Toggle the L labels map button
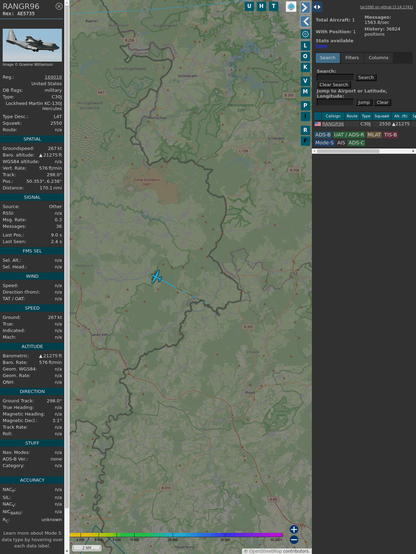This screenshot has width=416, height=554. tap(305, 46)
